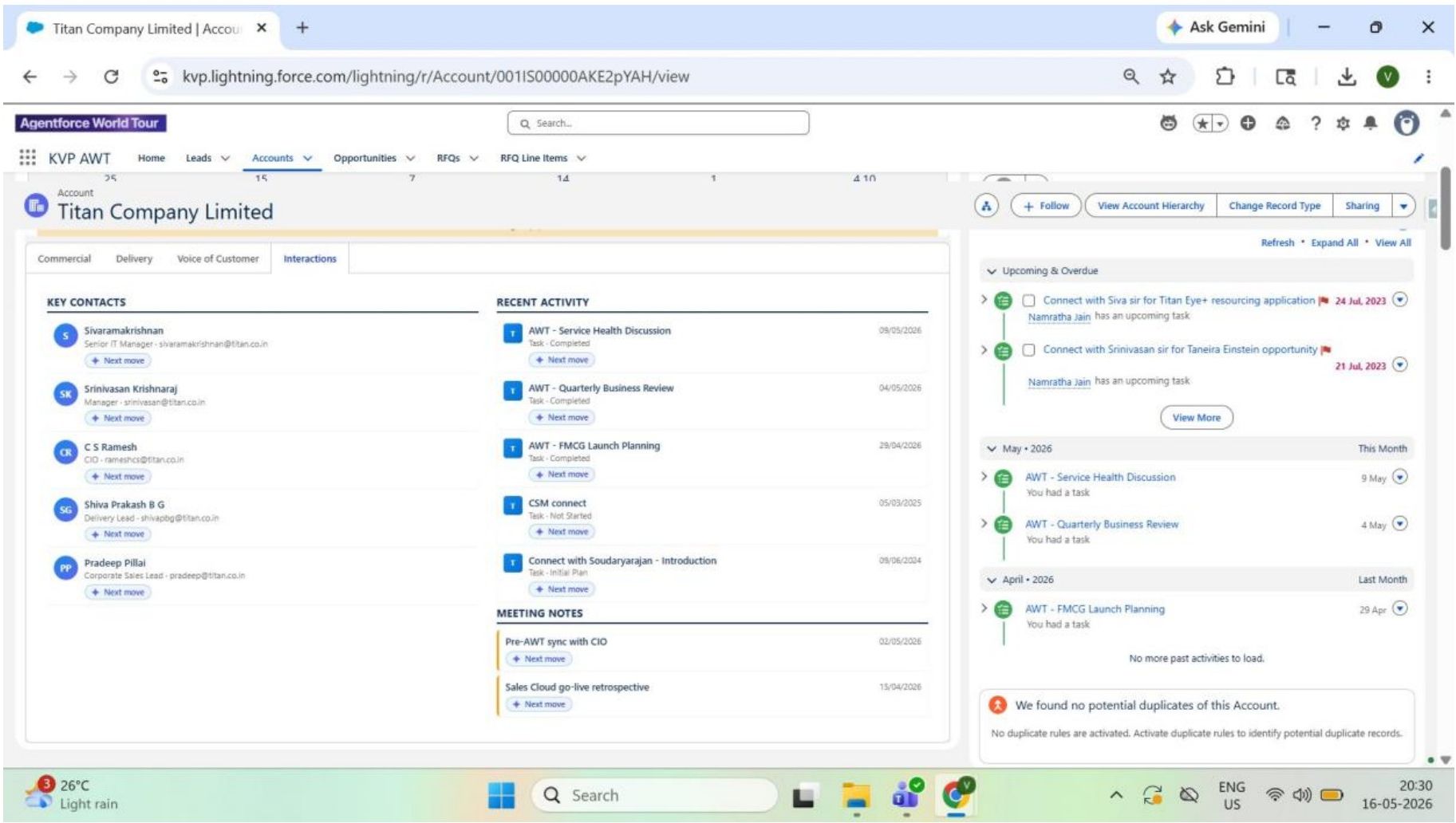Open the Opportunities nav dropdown chevron
The image size is (1456, 823).
click(x=410, y=158)
